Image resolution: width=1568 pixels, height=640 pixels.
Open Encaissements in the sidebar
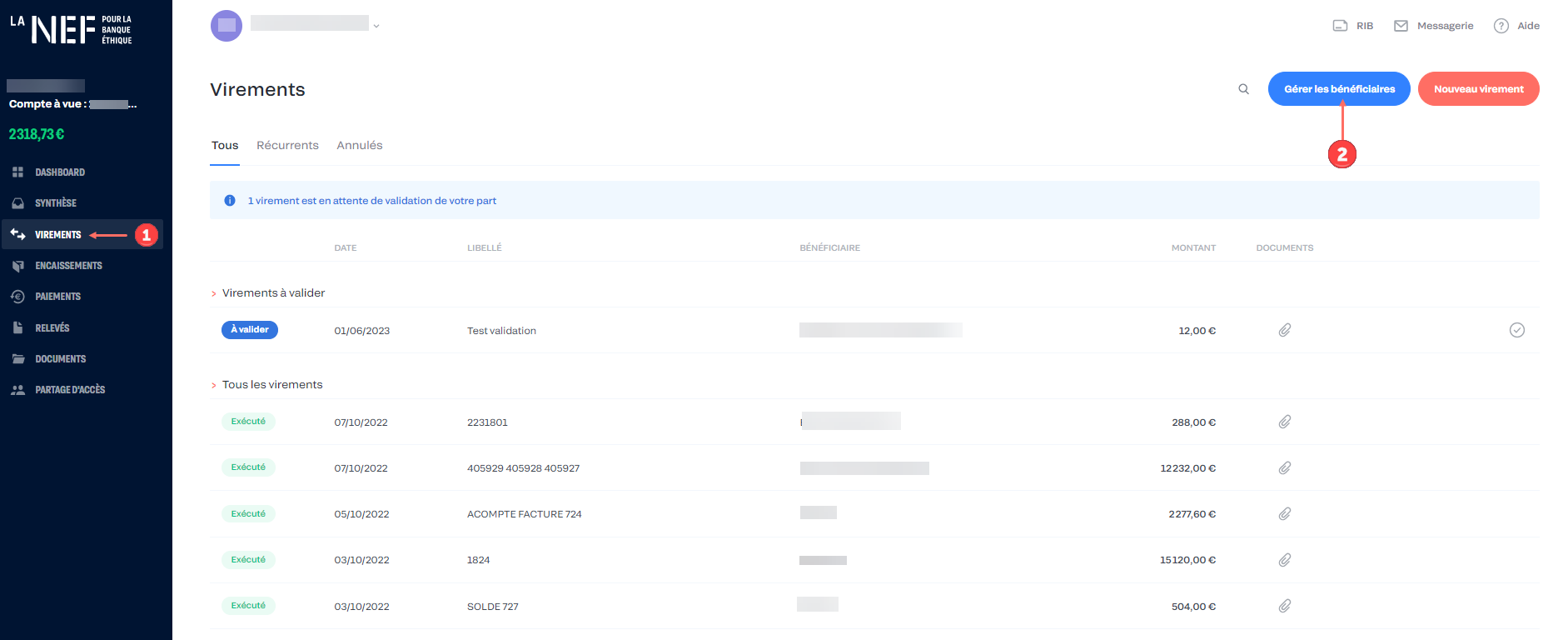click(68, 266)
